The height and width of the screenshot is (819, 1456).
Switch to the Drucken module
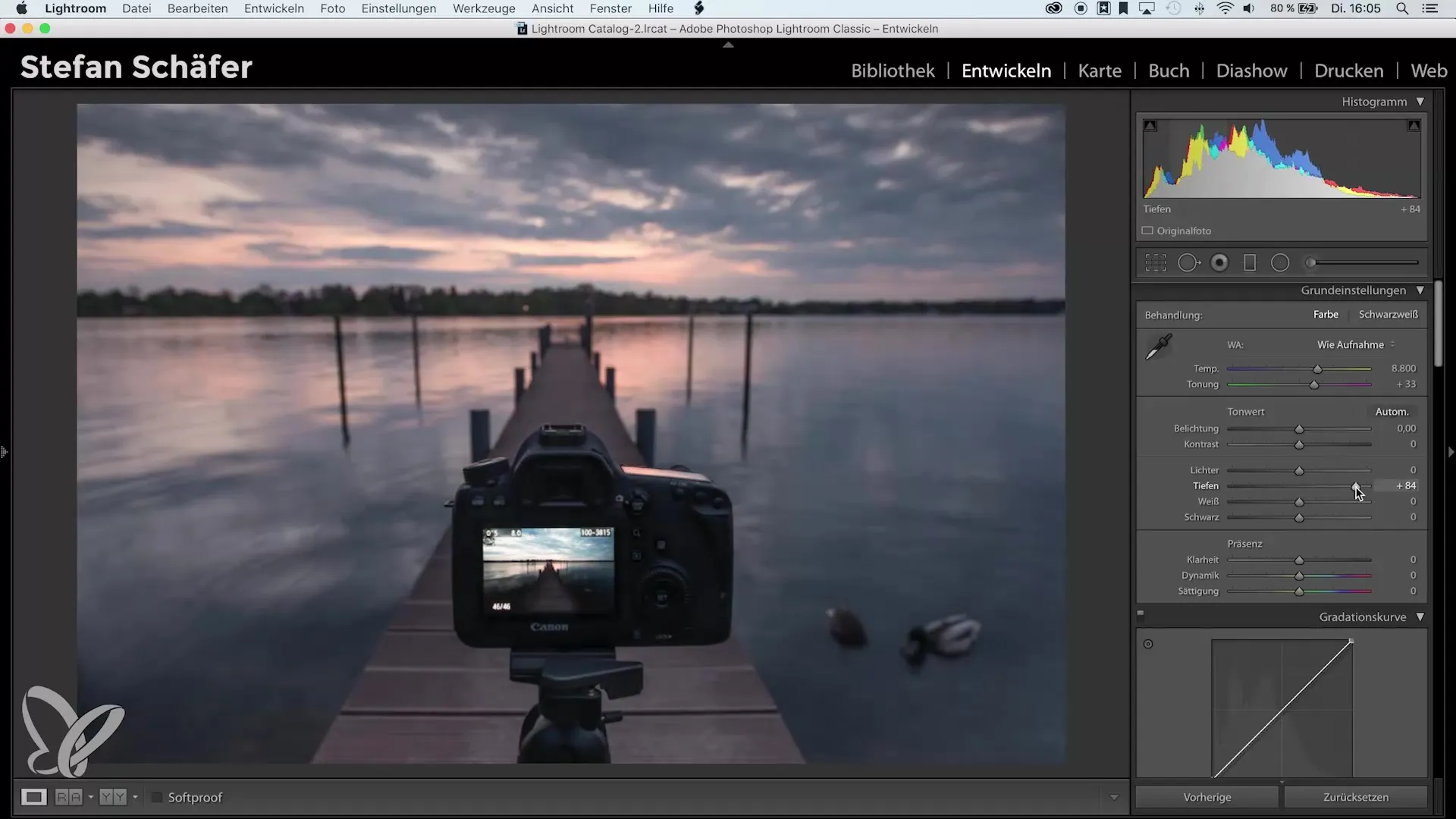click(1348, 71)
